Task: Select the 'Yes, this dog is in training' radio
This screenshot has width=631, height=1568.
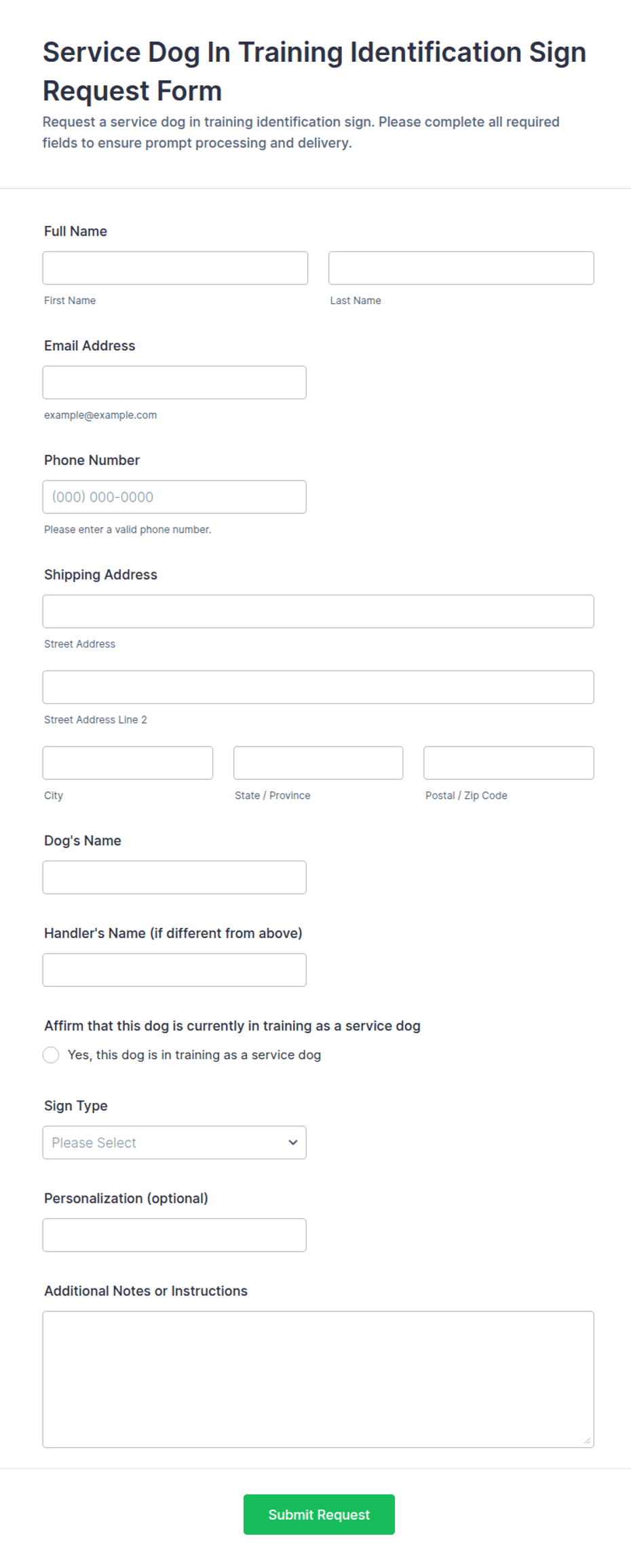Action: [51, 1055]
